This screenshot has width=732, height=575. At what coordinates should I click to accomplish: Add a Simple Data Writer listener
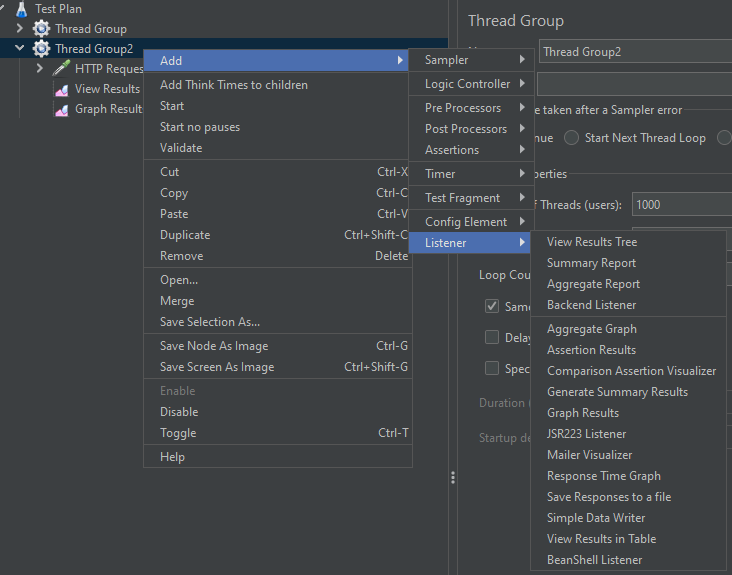pyautogui.click(x=628, y=518)
